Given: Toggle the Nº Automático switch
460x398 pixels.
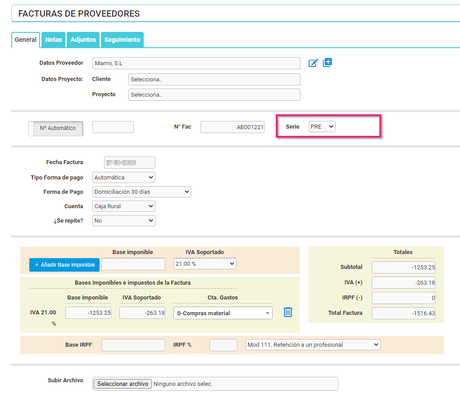Looking at the screenshot, I should coord(56,128).
